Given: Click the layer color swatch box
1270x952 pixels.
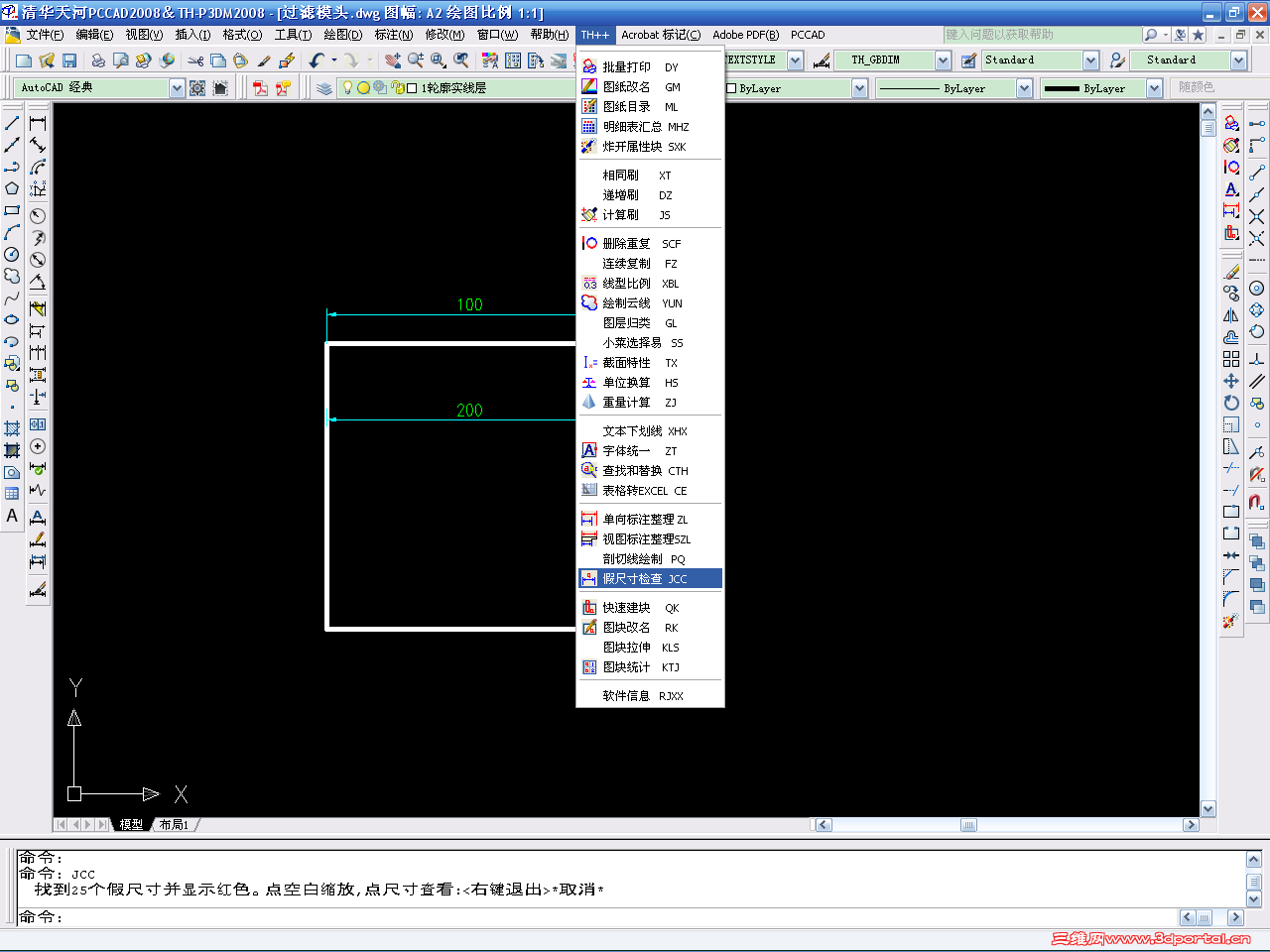Looking at the screenshot, I should pos(412,88).
